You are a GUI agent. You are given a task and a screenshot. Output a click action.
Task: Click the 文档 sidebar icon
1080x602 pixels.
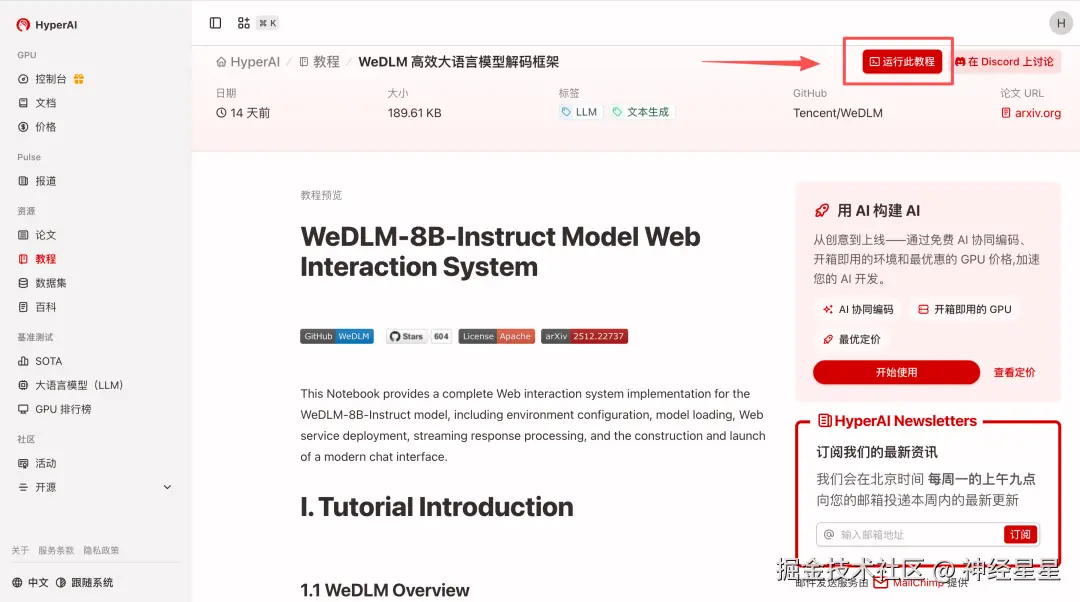pyautogui.click(x=23, y=103)
